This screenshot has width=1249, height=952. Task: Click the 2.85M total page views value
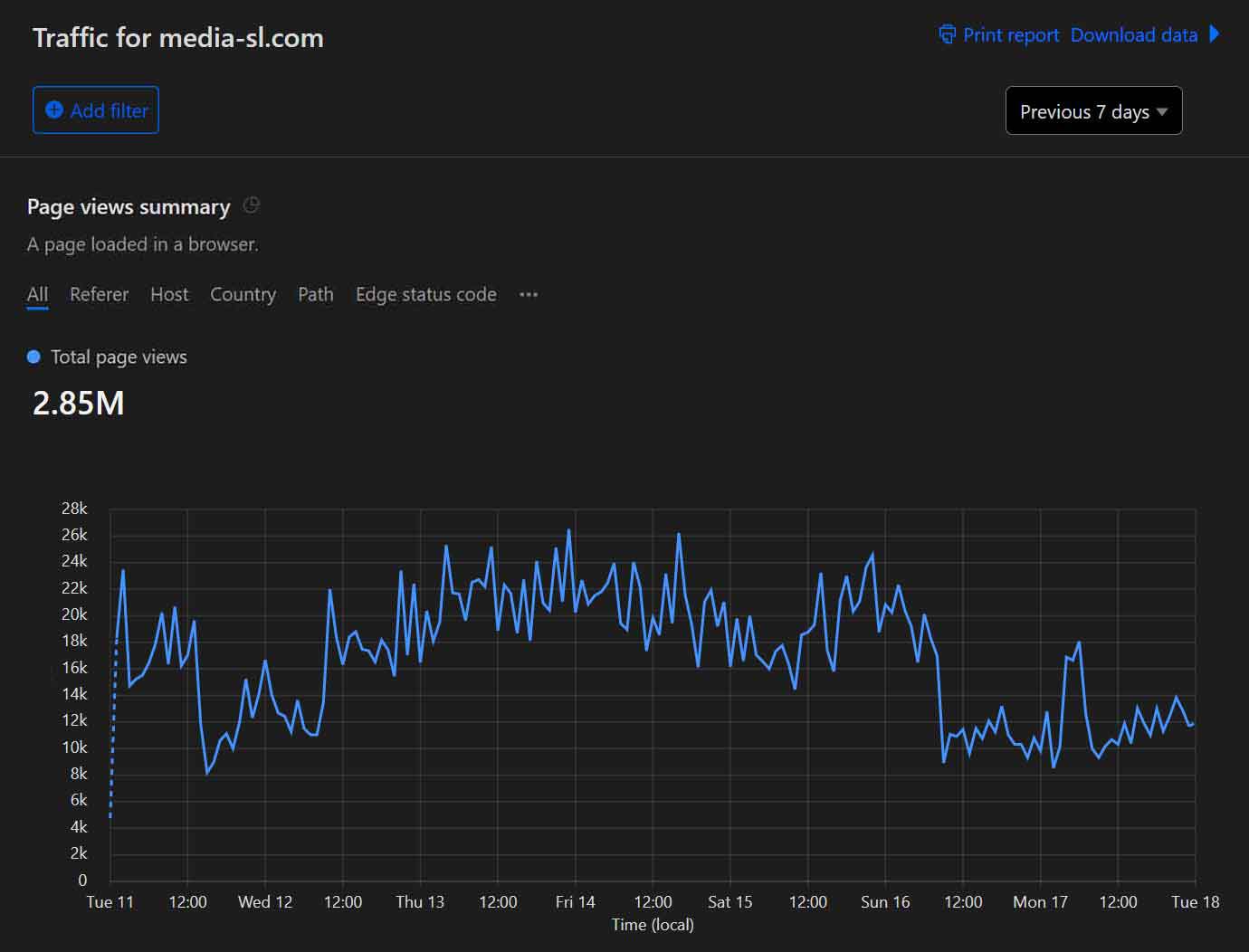pyautogui.click(x=79, y=403)
